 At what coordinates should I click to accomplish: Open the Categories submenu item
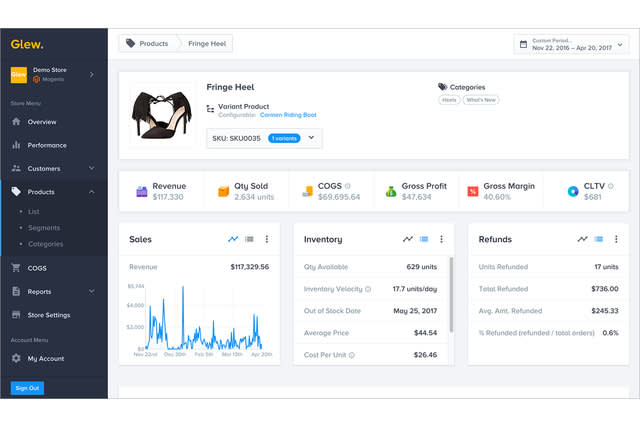[x=46, y=244]
